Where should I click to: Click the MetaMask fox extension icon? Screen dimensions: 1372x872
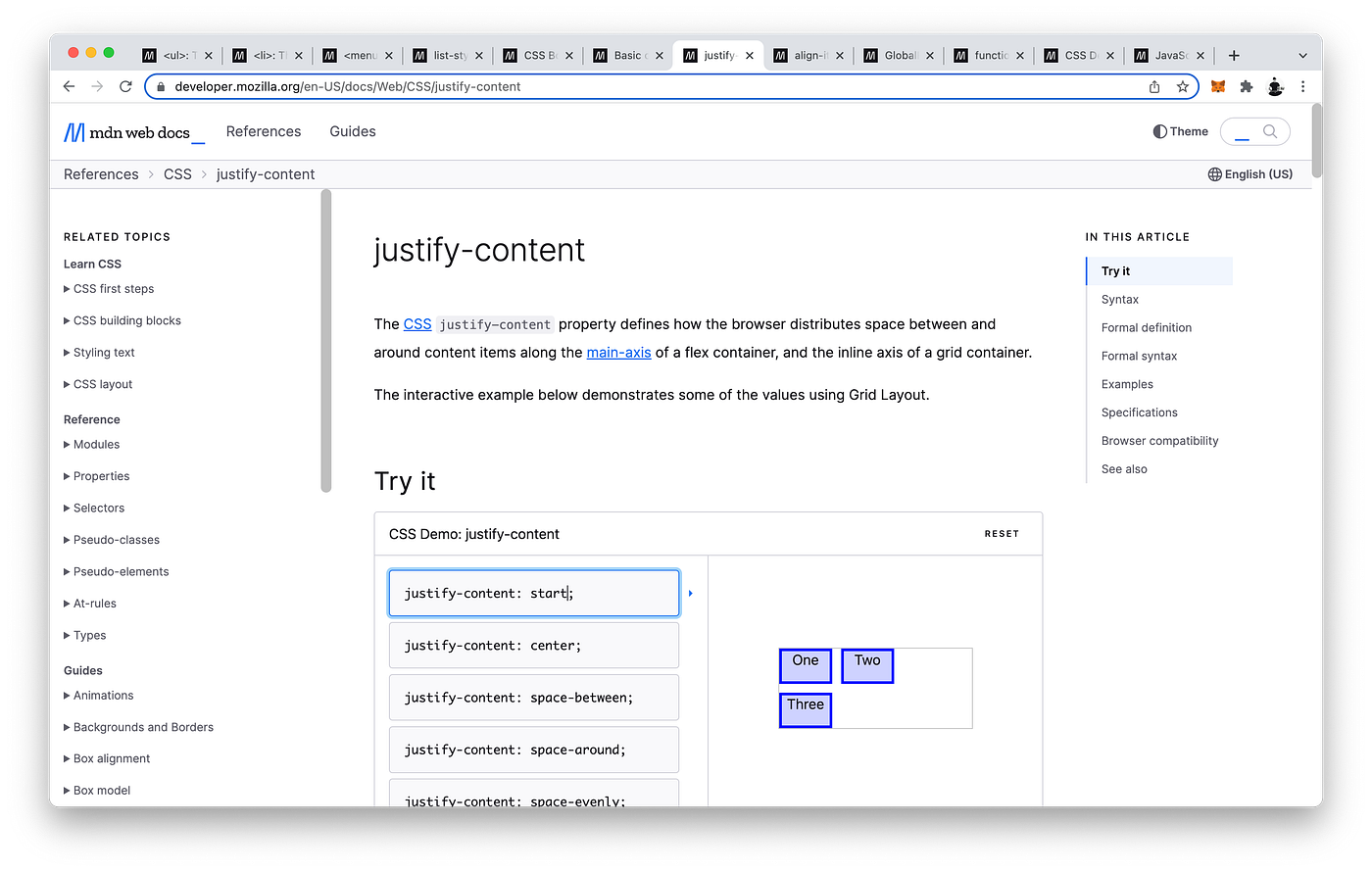[1215, 86]
